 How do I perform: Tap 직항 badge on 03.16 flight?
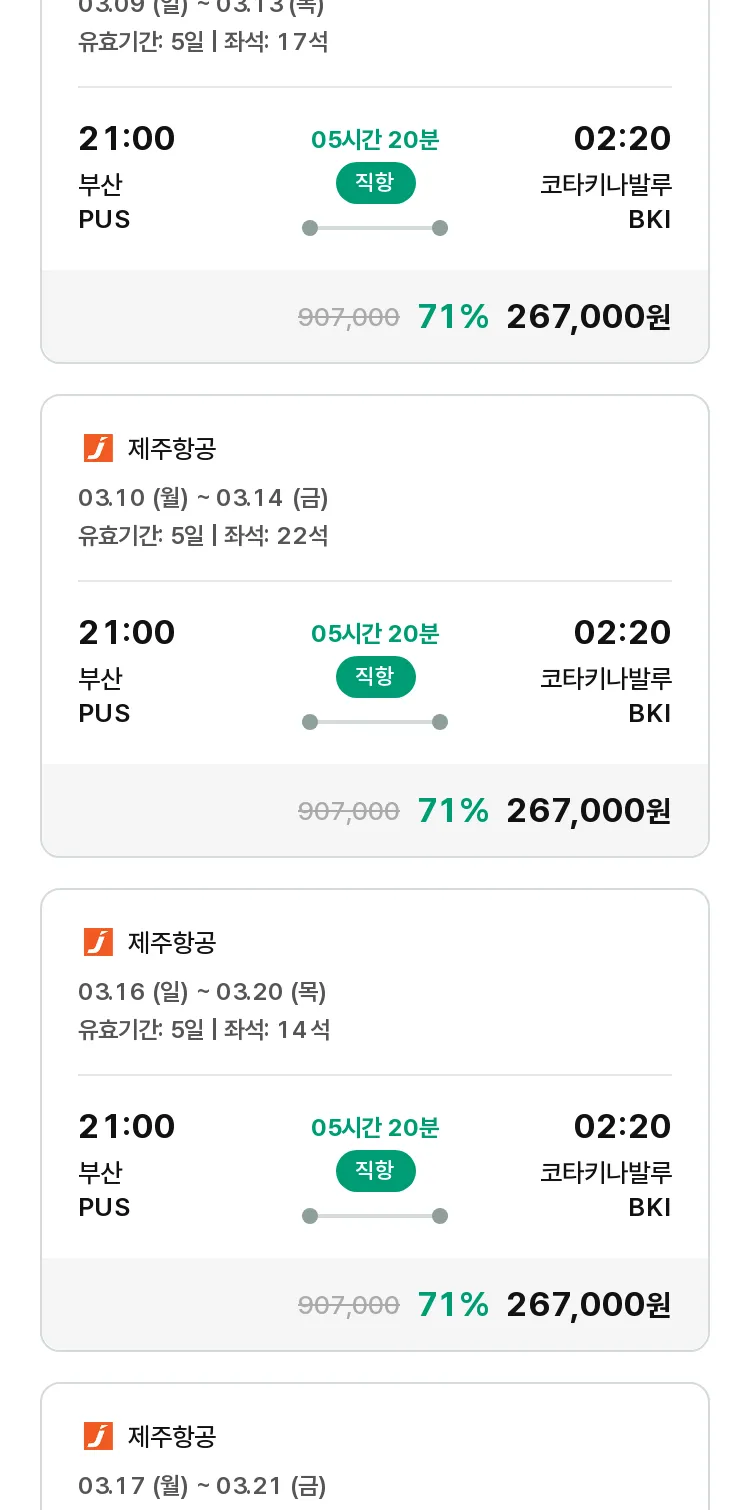(375, 1171)
